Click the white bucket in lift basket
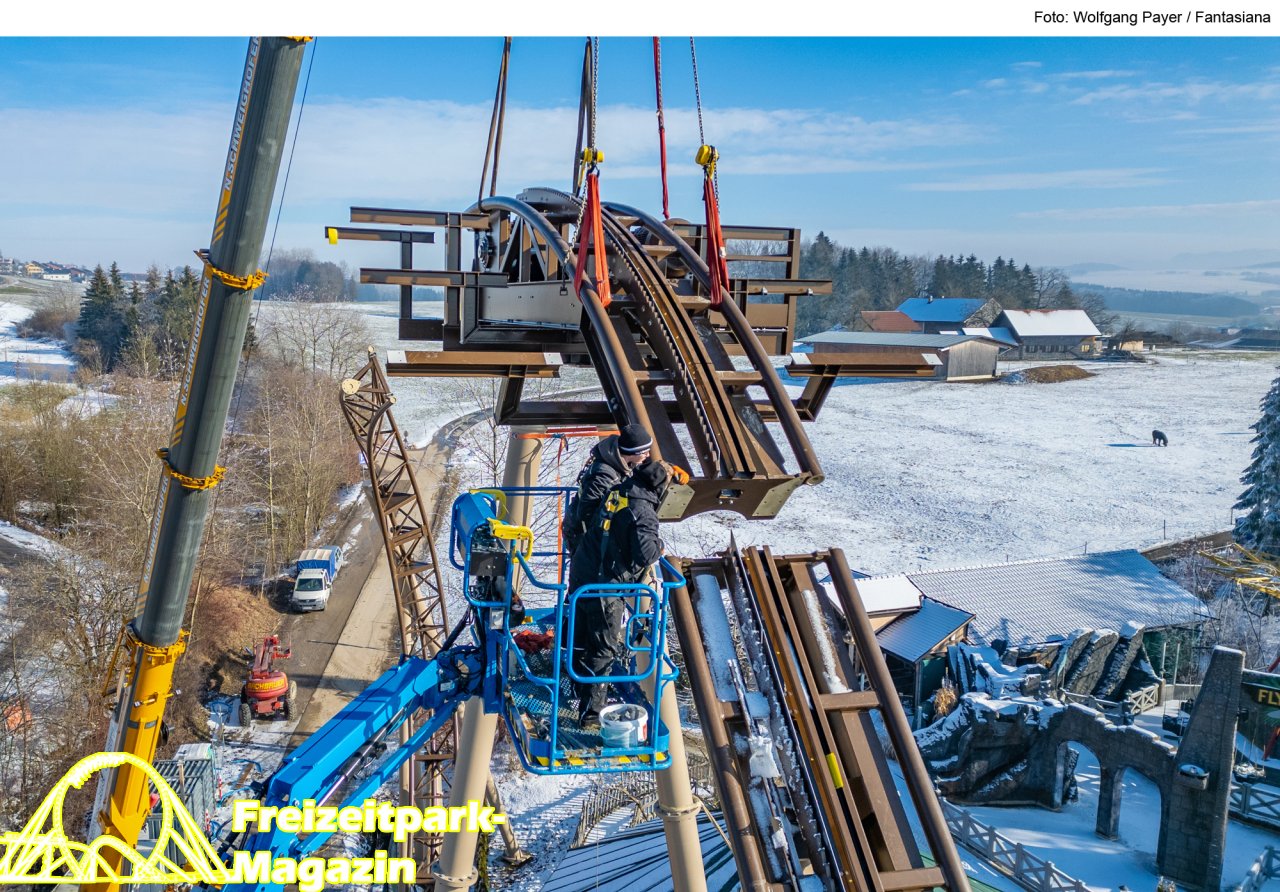The width and height of the screenshot is (1280, 892). pos(624,724)
